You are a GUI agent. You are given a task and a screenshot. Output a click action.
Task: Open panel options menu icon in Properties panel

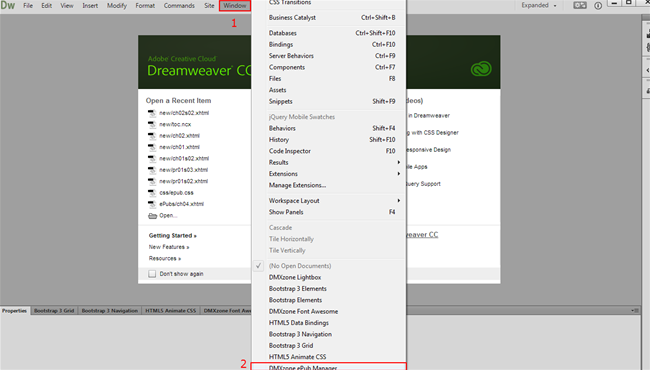pyautogui.click(x=635, y=310)
